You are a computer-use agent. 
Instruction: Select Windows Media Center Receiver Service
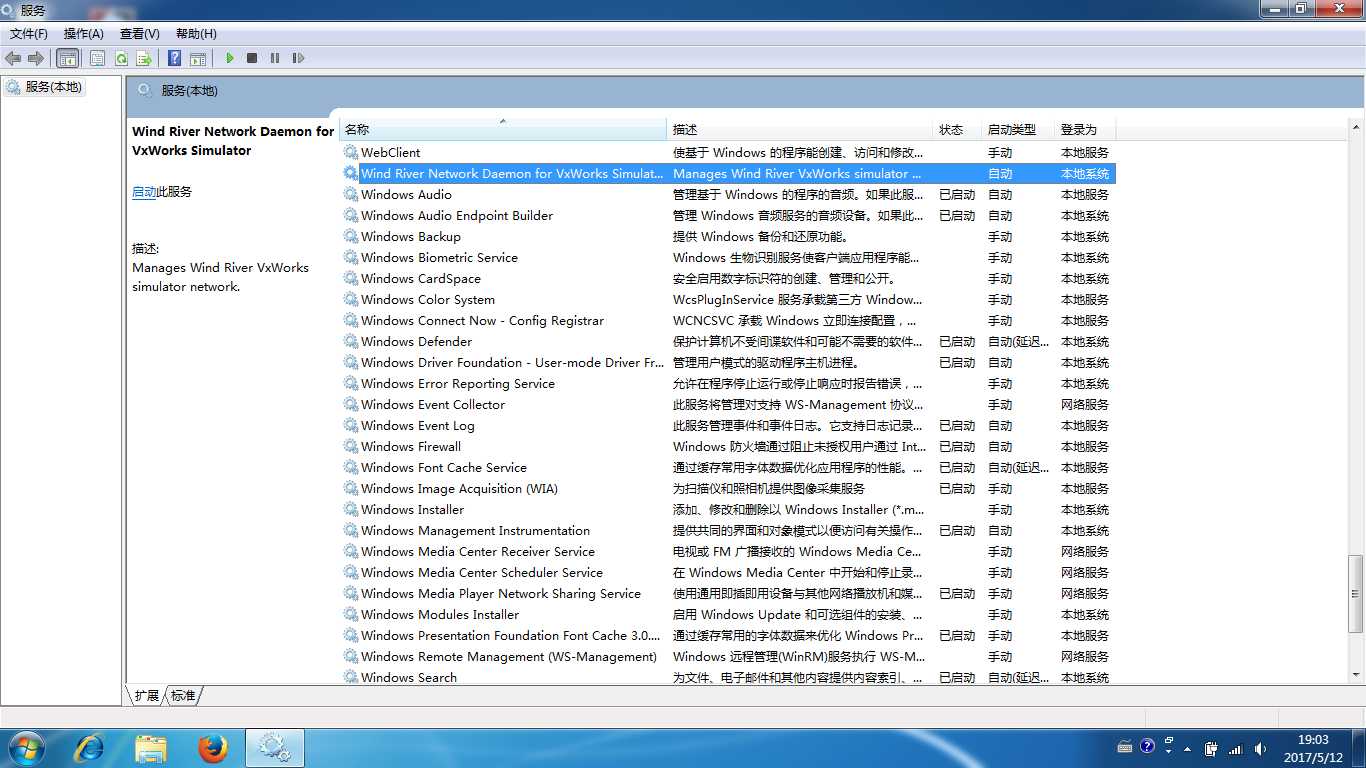click(727, 552)
